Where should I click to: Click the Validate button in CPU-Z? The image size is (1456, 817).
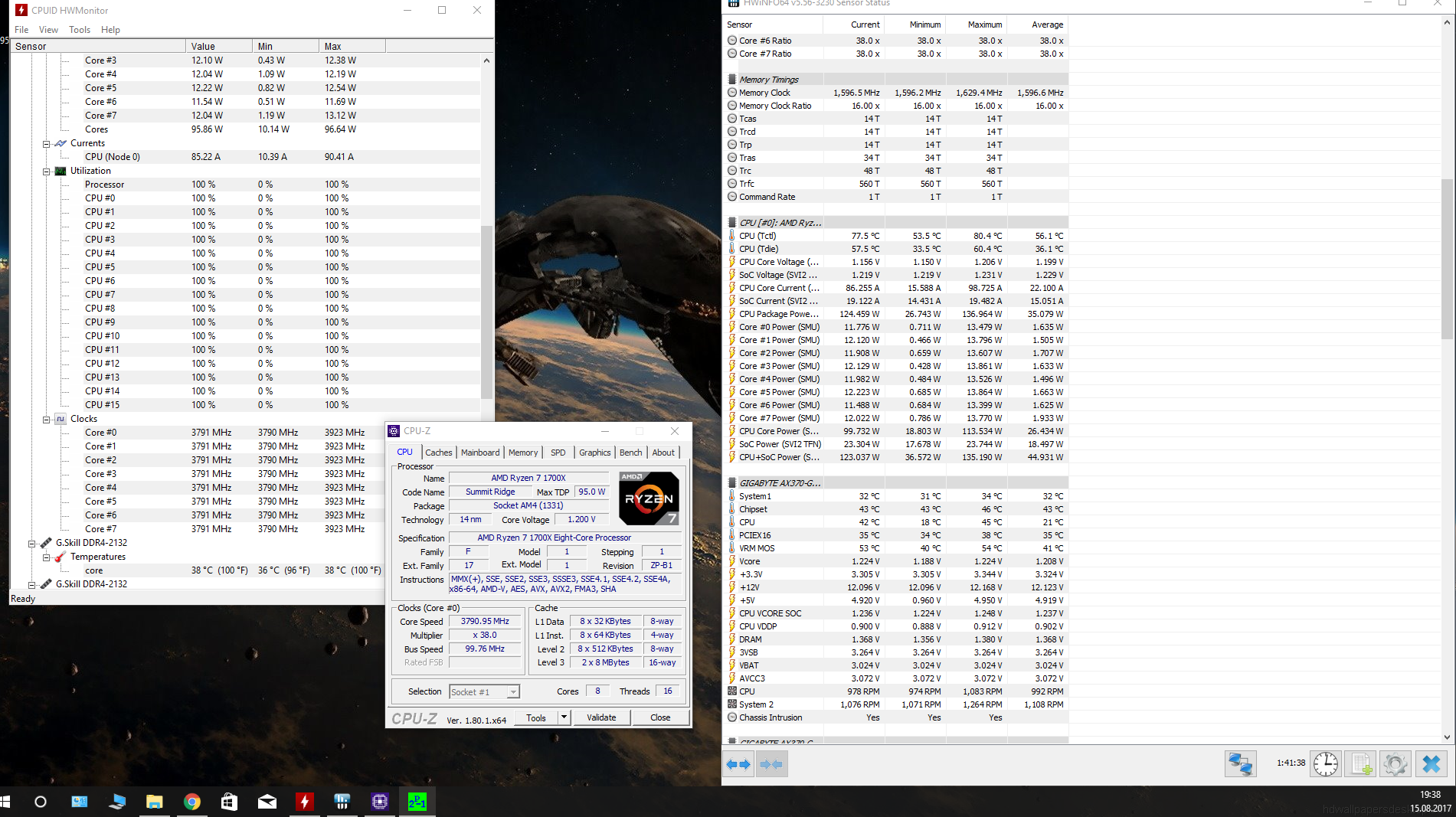pos(601,717)
